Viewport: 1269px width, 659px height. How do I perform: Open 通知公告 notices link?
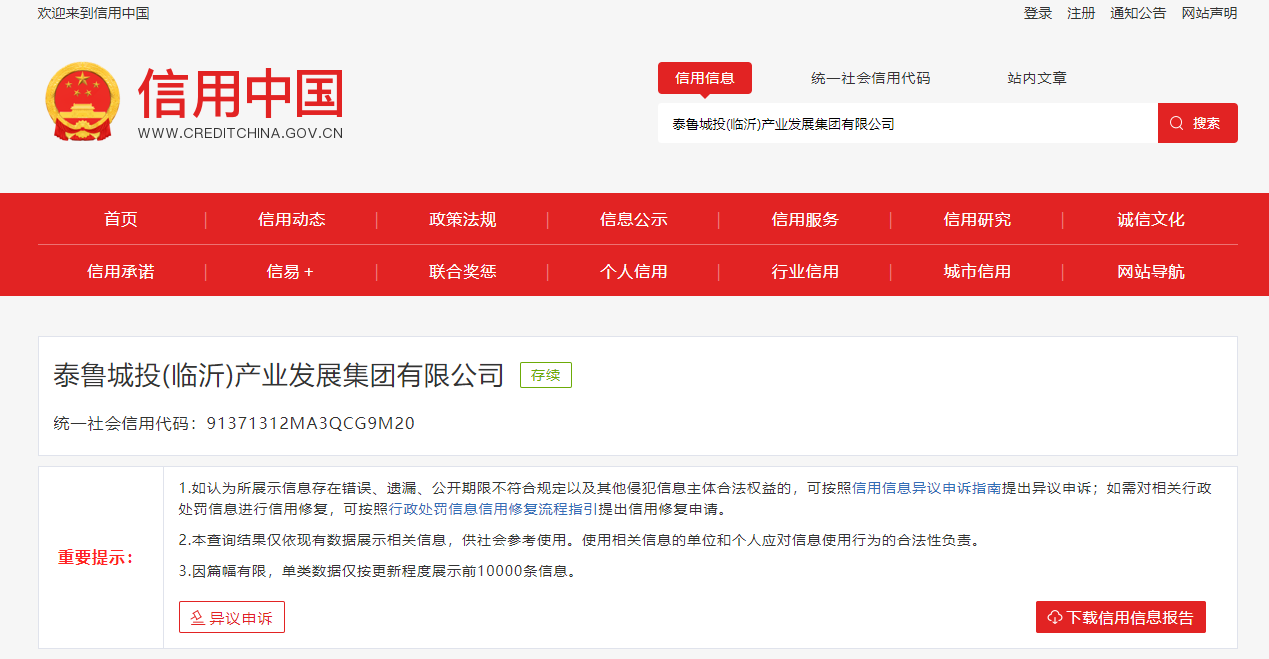coord(1138,13)
